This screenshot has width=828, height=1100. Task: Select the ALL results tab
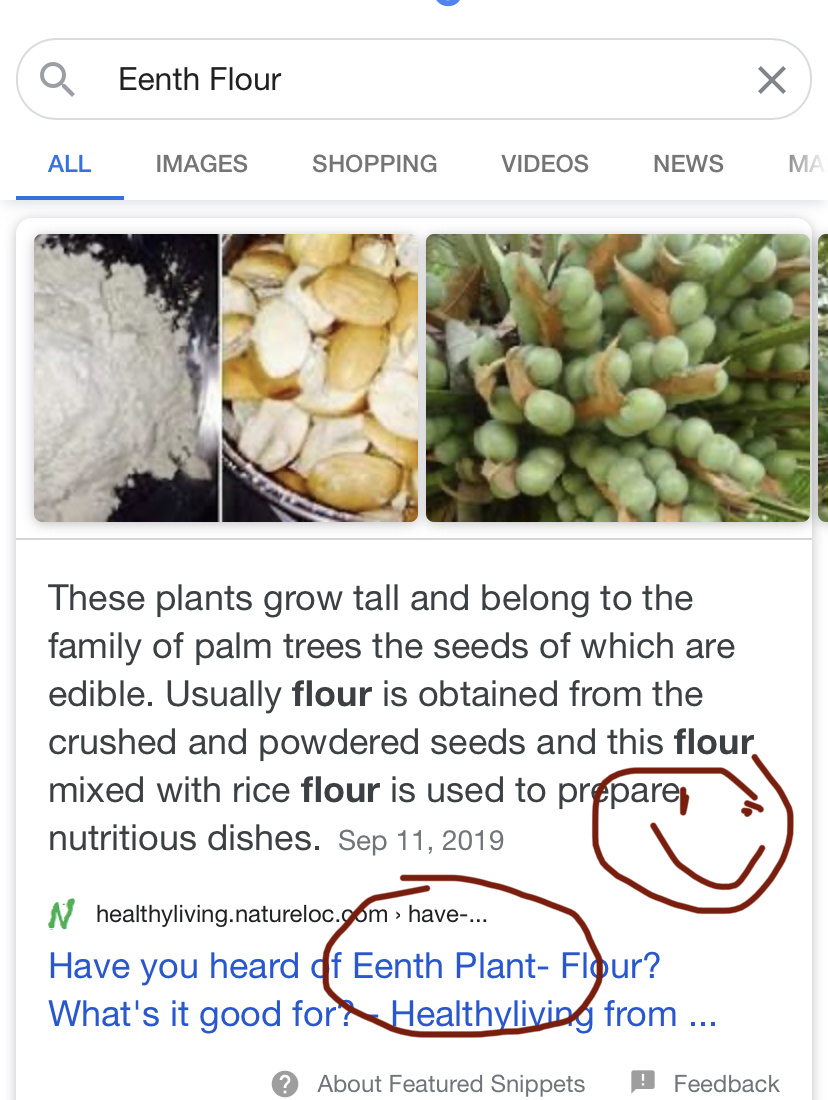coord(69,163)
